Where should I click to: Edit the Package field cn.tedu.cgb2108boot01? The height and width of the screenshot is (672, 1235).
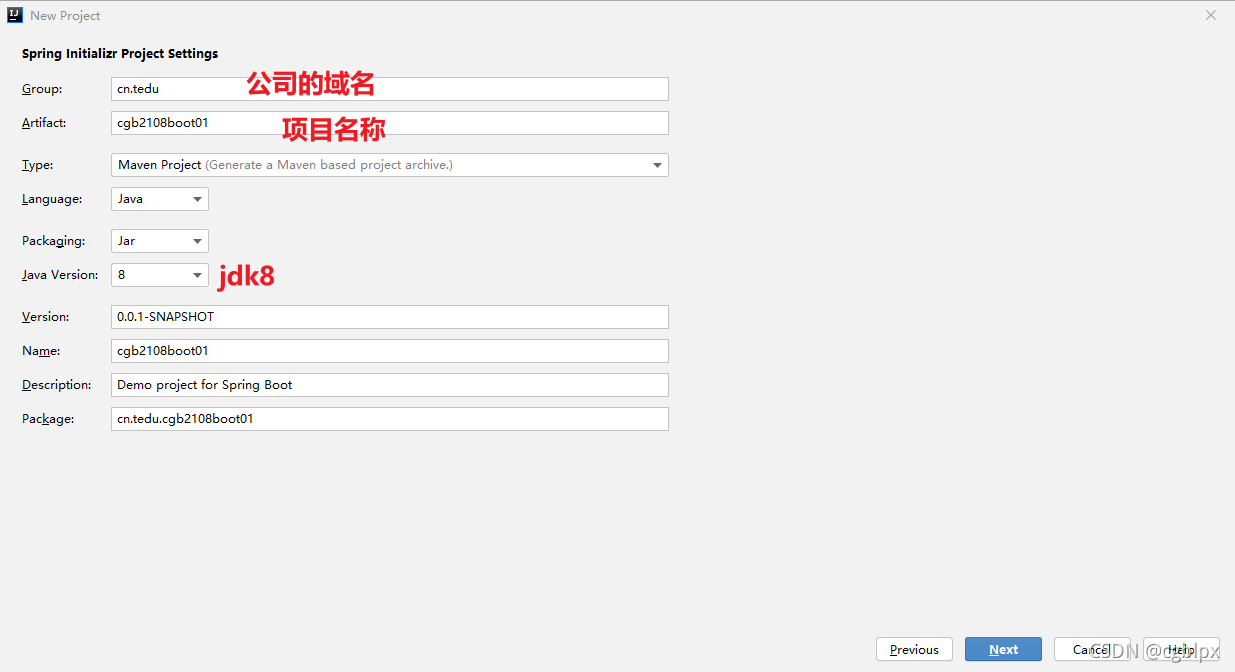pyautogui.click(x=389, y=419)
